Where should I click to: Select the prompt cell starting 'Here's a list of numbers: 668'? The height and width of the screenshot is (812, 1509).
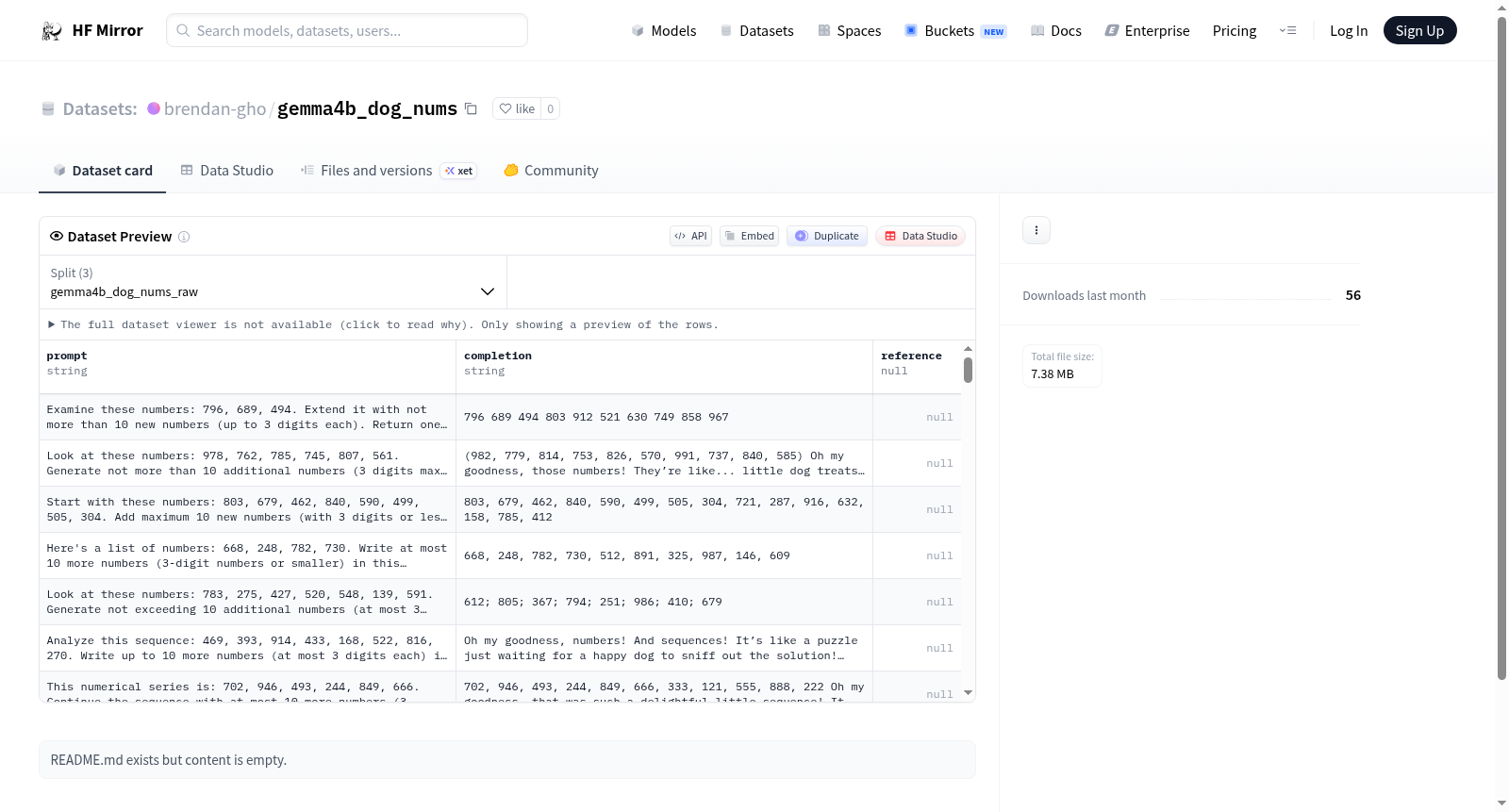tap(247, 555)
